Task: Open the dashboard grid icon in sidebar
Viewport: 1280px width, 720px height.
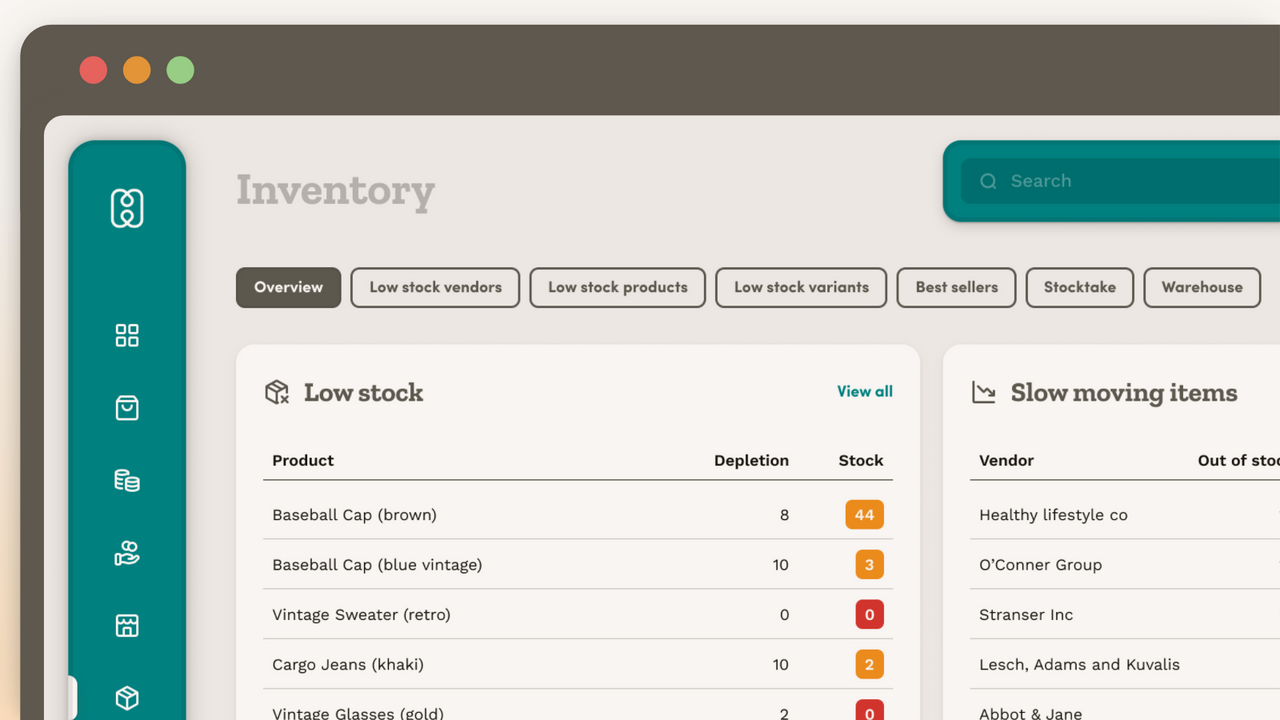Action: click(127, 336)
